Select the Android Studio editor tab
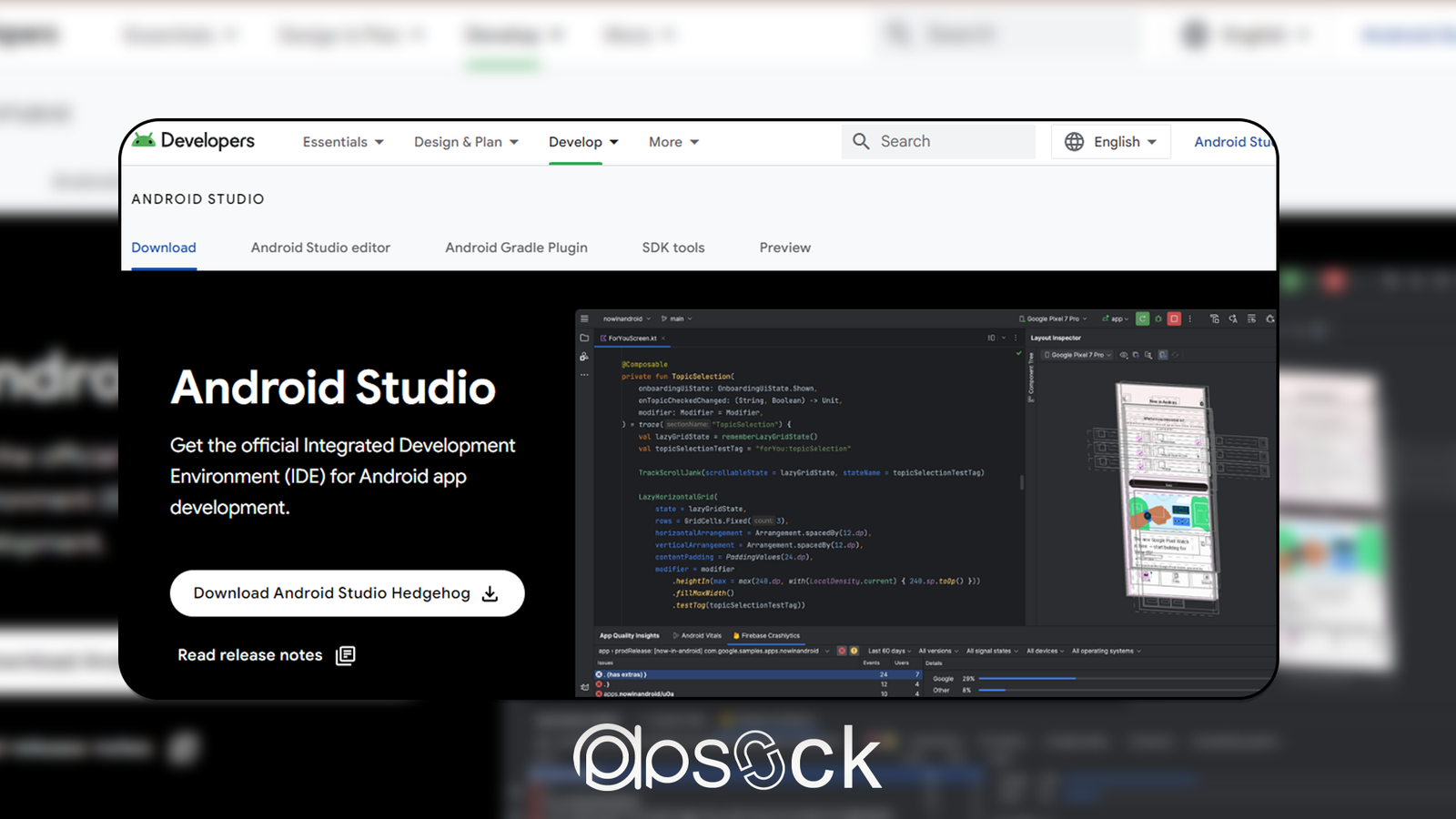 coord(320,248)
